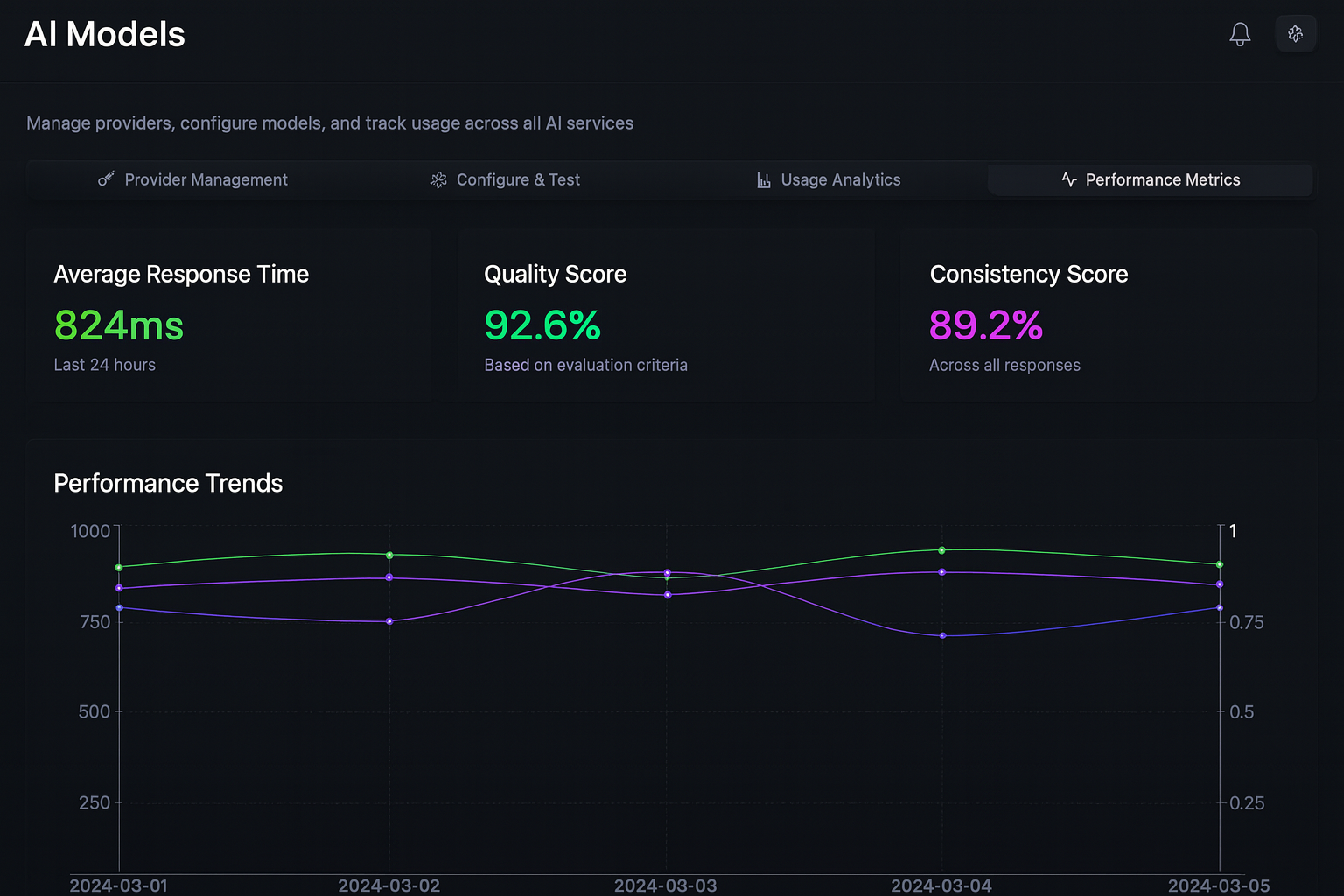Click the 2024-03-03 x-axis label
The image size is (1344, 896).
pyautogui.click(x=665, y=885)
